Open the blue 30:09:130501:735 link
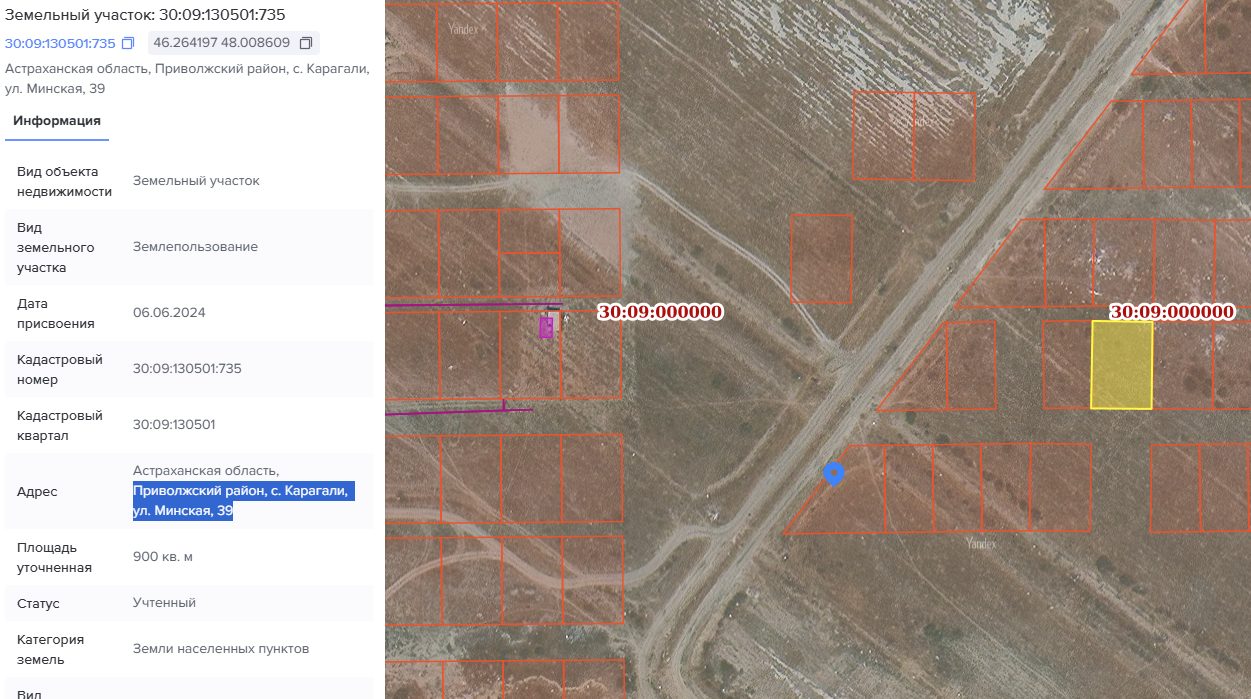 pos(60,44)
